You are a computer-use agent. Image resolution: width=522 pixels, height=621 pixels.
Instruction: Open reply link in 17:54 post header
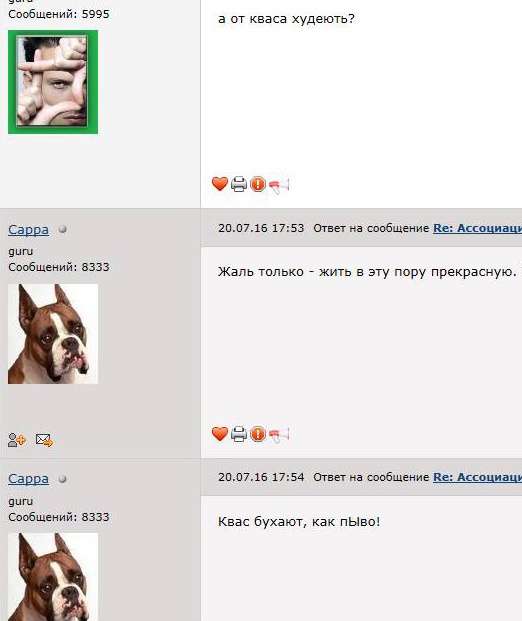pyautogui.click(x=477, y=477)
